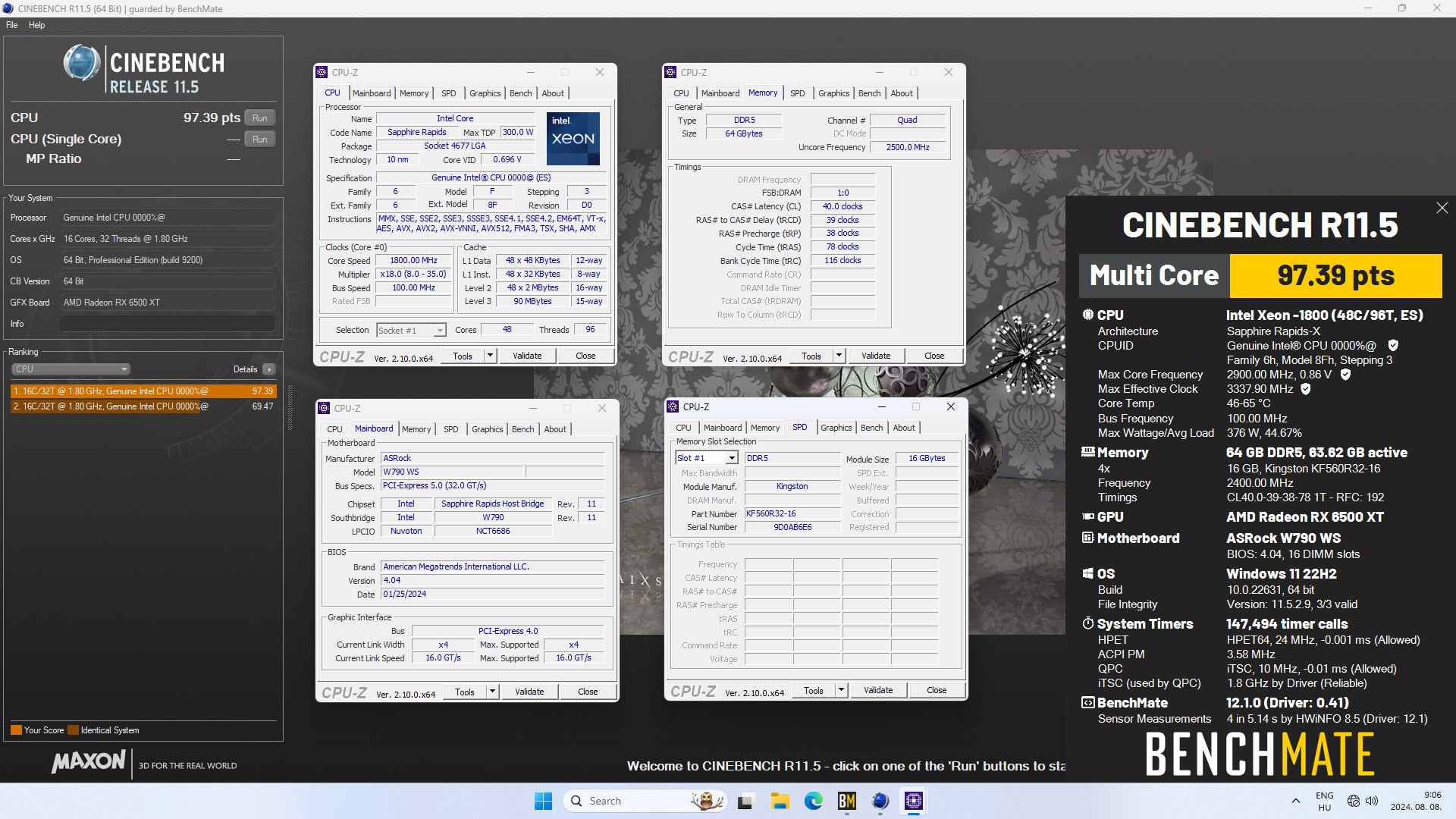Click the taskbar Search box
Screen dimensions: 1456x819
click(645, 801)
